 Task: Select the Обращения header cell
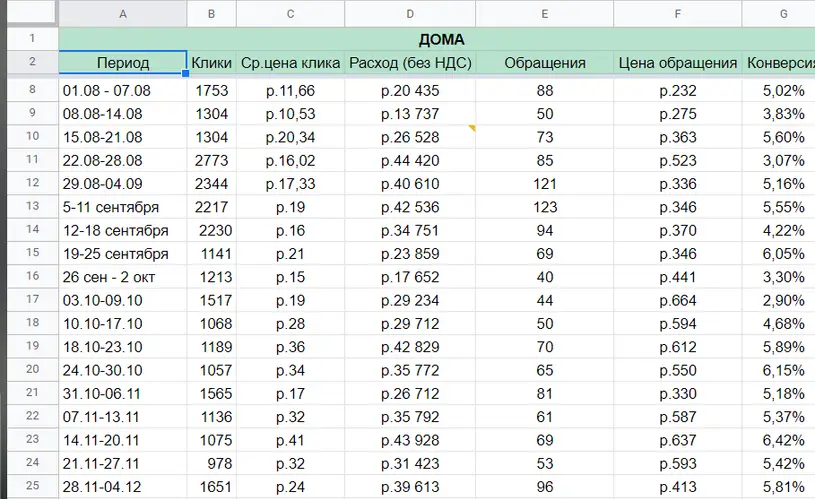pyautogui.click(x=545, y=62)
